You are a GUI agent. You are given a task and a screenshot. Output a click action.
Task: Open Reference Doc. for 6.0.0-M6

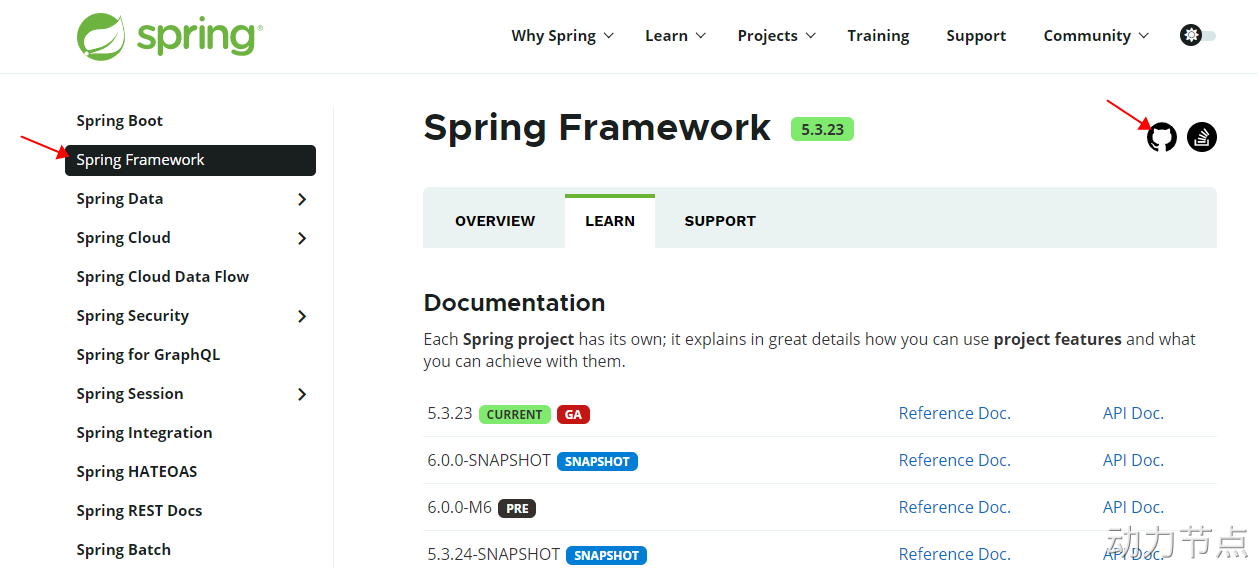pos(954,507)
